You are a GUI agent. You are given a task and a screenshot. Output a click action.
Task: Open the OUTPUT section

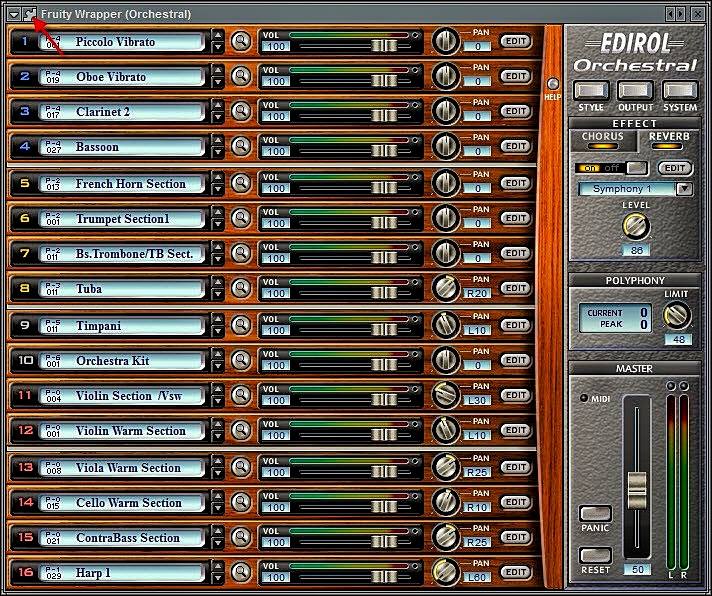click(x=635, y=91)
